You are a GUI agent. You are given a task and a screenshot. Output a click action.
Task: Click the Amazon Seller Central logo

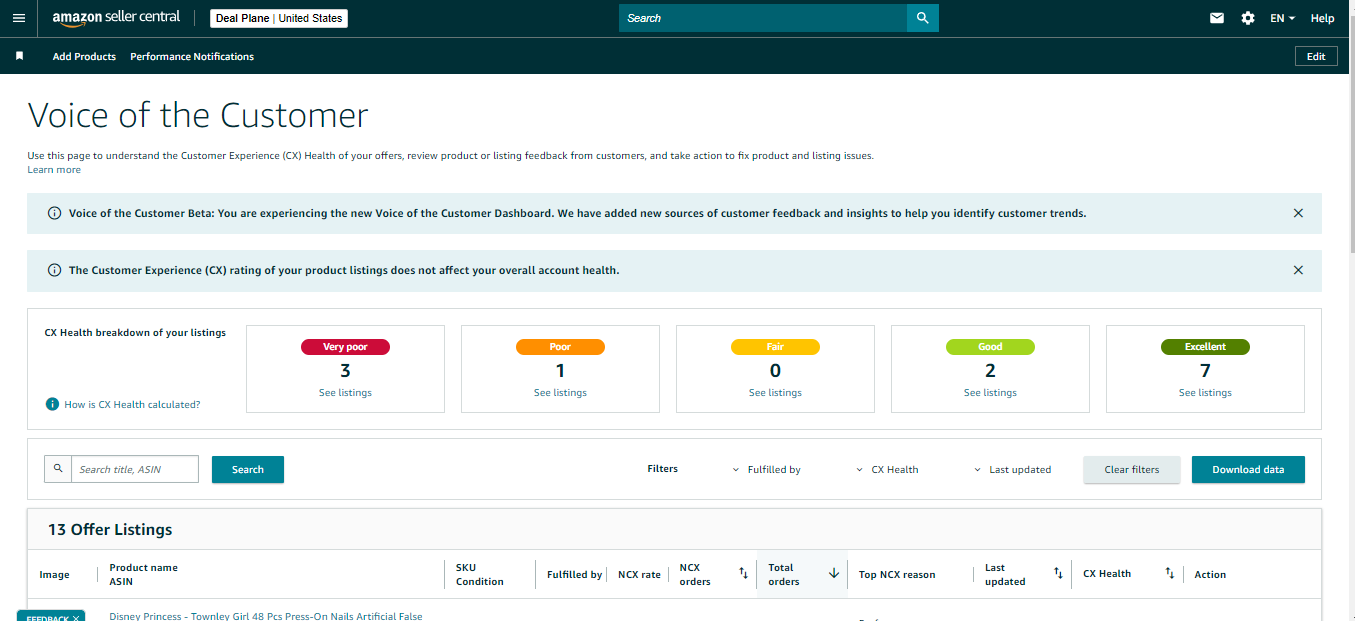116,18
